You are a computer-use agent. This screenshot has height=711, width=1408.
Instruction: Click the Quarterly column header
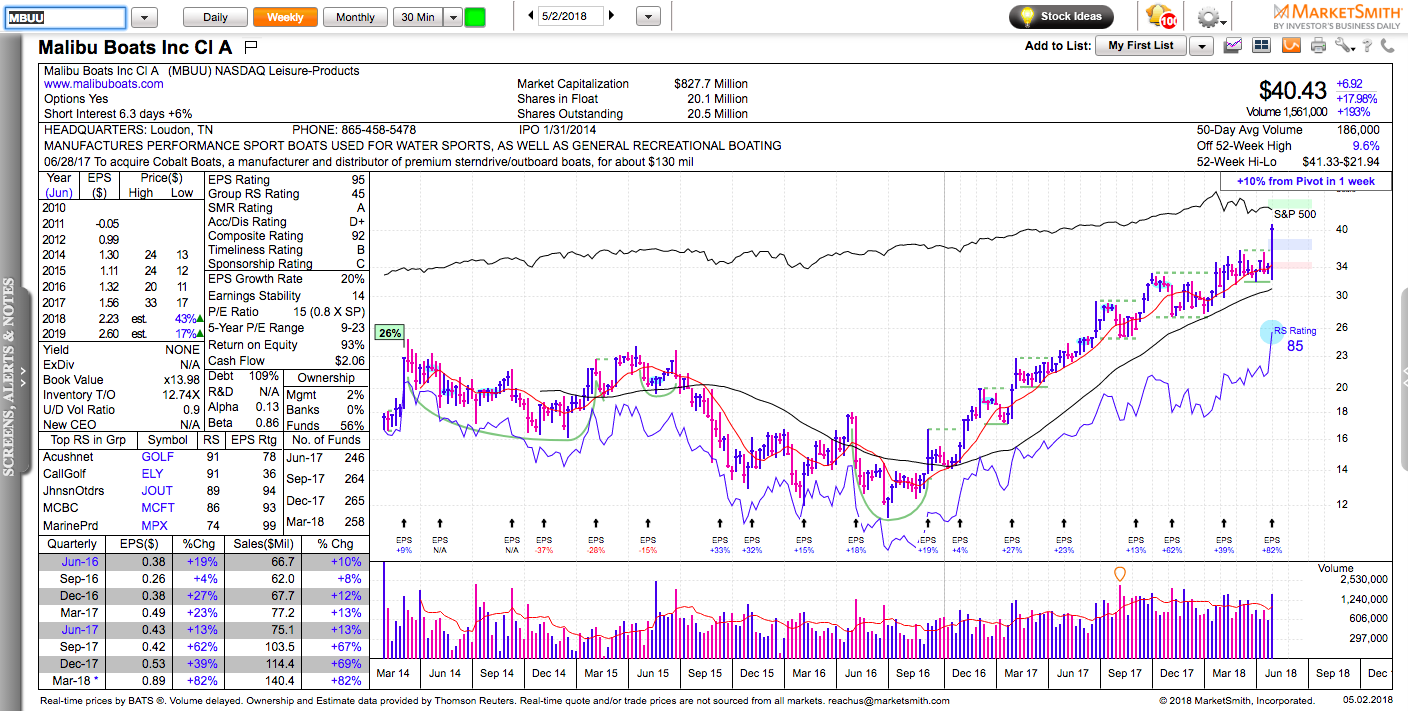[x=73, y=544]
